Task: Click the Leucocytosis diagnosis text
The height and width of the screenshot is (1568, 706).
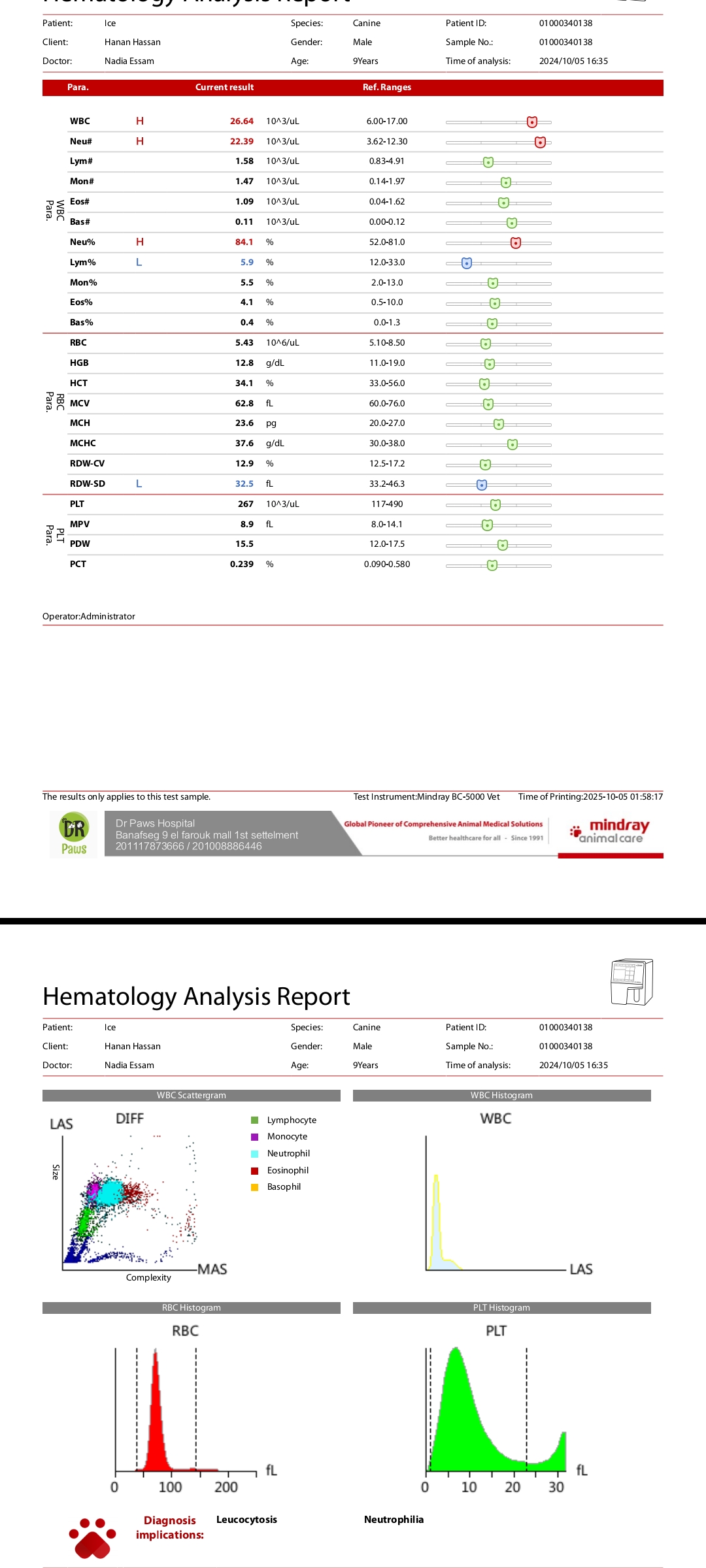Action: pos(246,1520)
